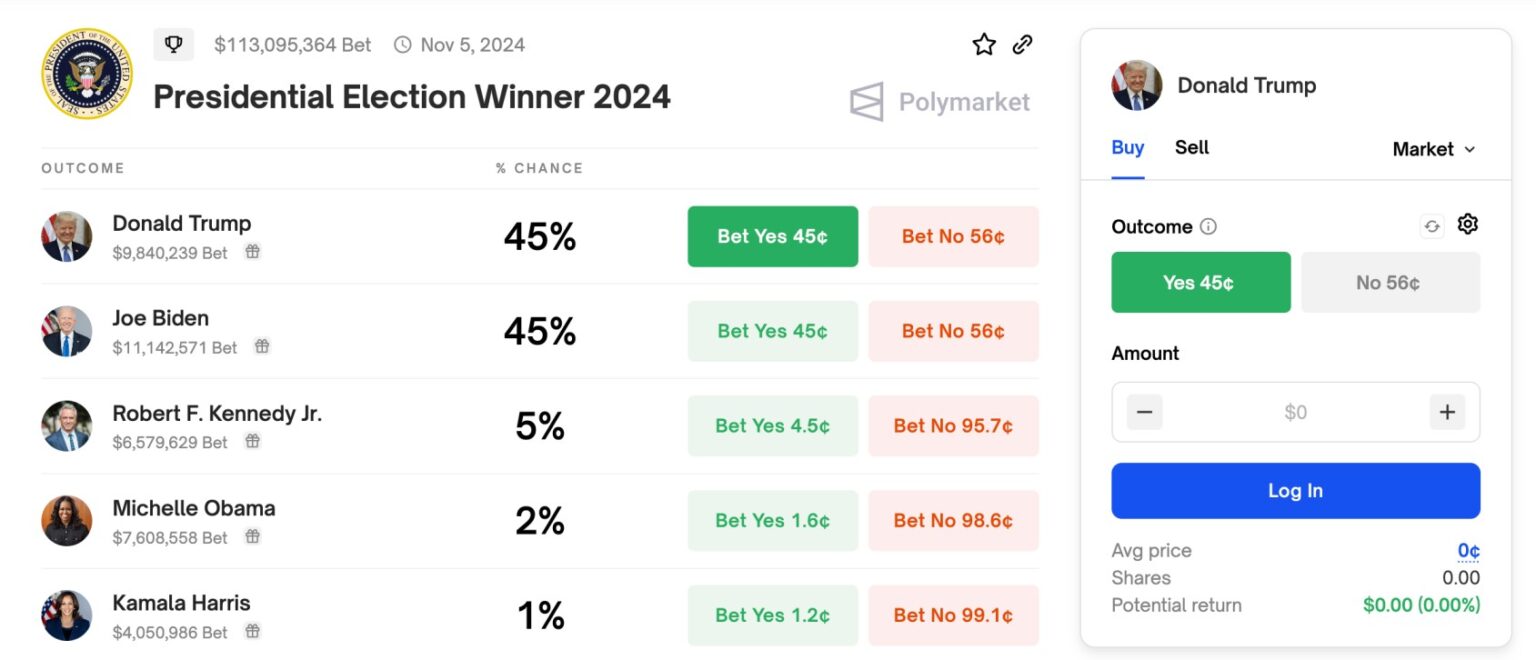This screenshot has width=1536, height=660.
Task: Select the Yes 45¢ outcome toggle
Action: click(x=1200, y=282)
